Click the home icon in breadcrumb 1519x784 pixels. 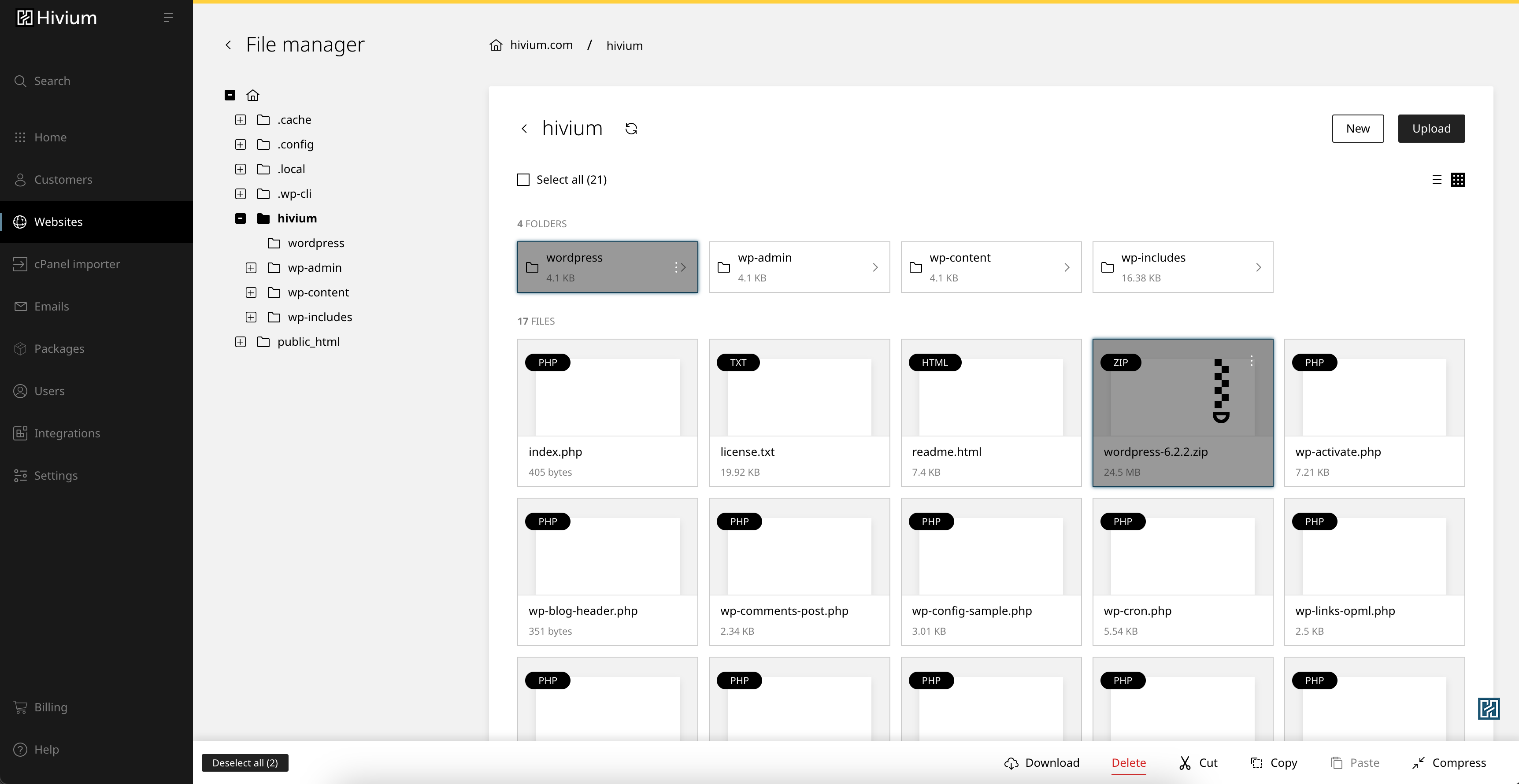(x=496, y=45)
